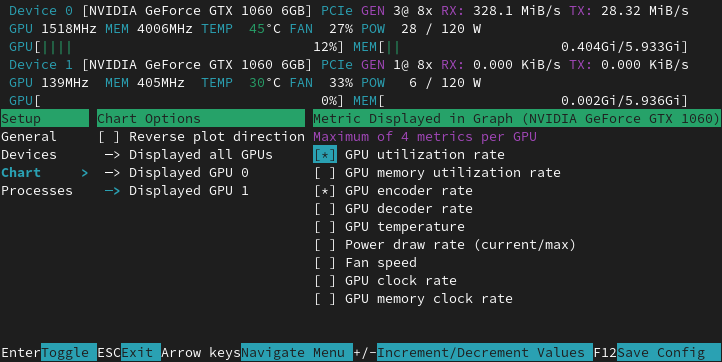Enable GPU memory clock rate metric
Viewport: 722px width, 362px height.
tap(325, 298)
